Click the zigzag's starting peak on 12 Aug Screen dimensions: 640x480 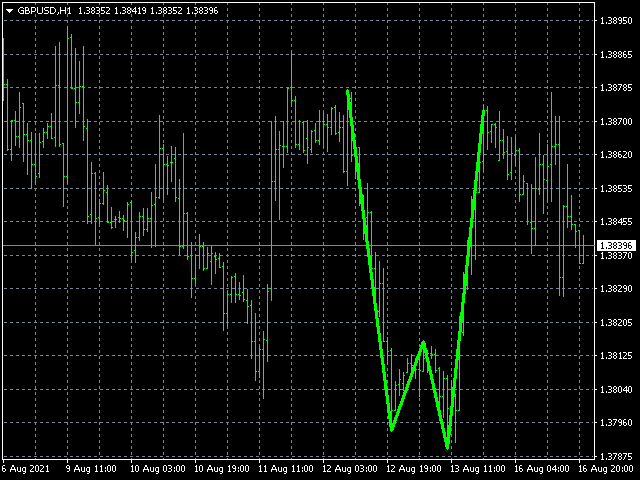[347, 91]
